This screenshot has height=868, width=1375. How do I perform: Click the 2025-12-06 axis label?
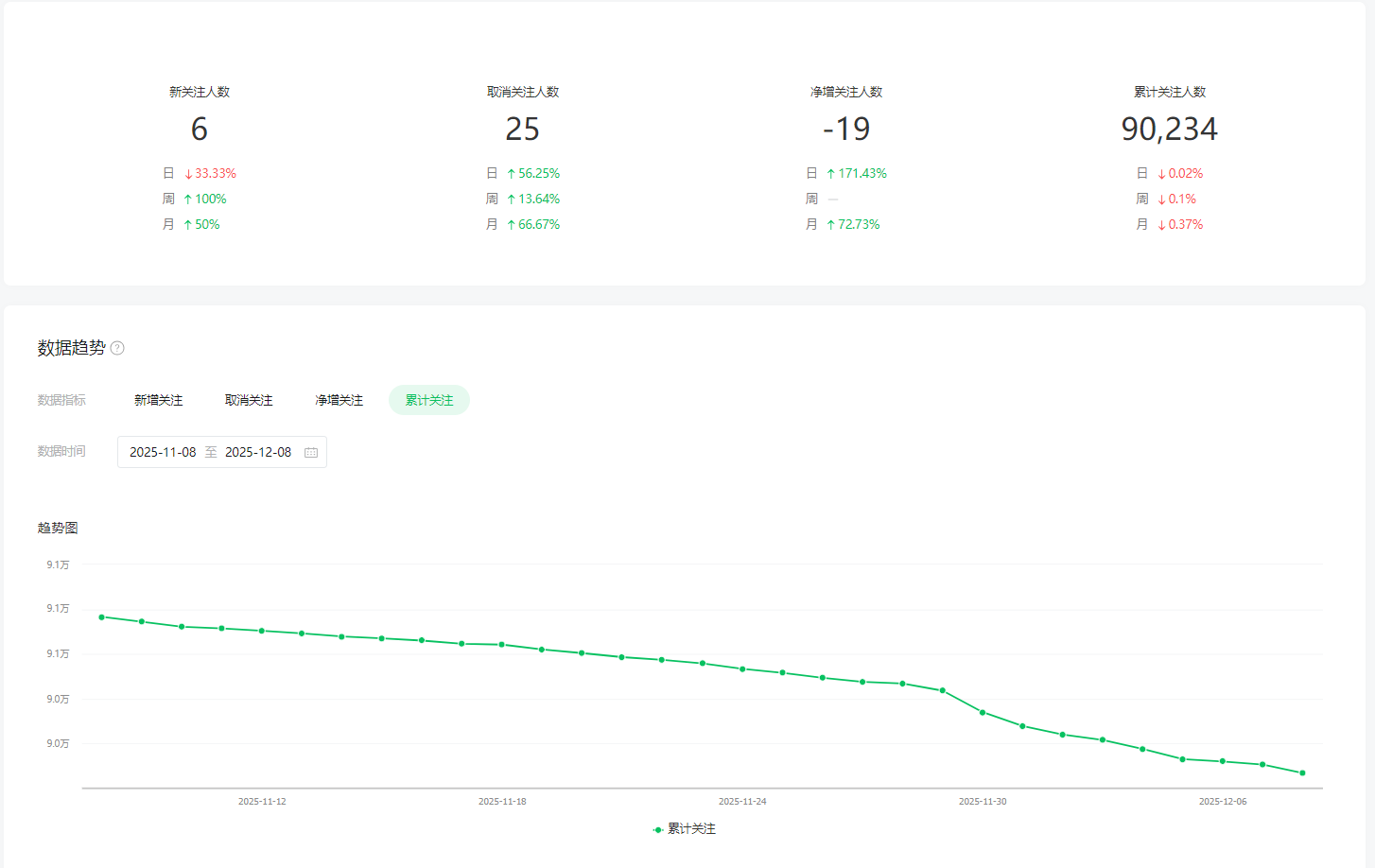(1223, 801)
